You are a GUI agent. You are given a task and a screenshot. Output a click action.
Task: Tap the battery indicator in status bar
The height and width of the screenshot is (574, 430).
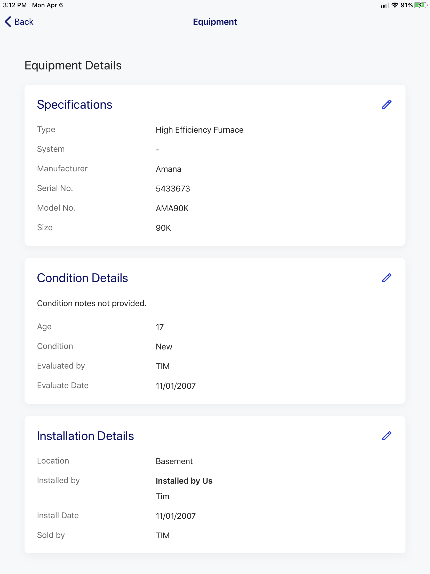pos(421,5)
